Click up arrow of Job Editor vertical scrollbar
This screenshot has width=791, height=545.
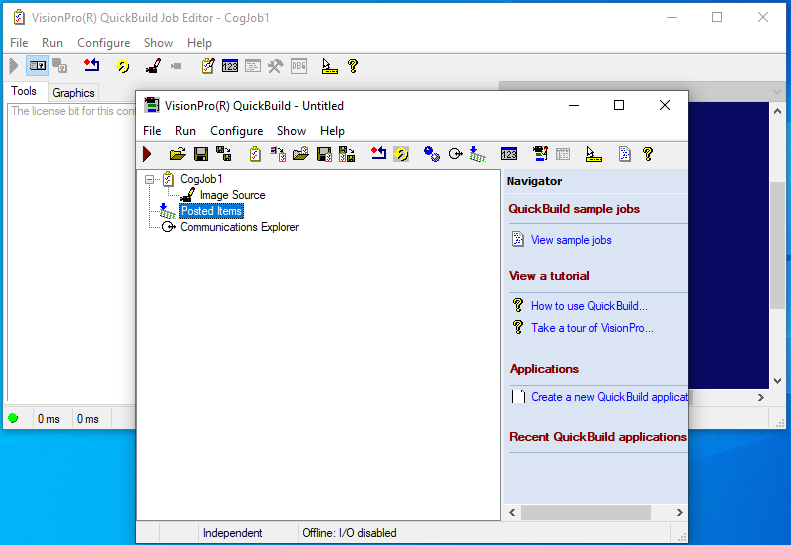click(777, 111)
